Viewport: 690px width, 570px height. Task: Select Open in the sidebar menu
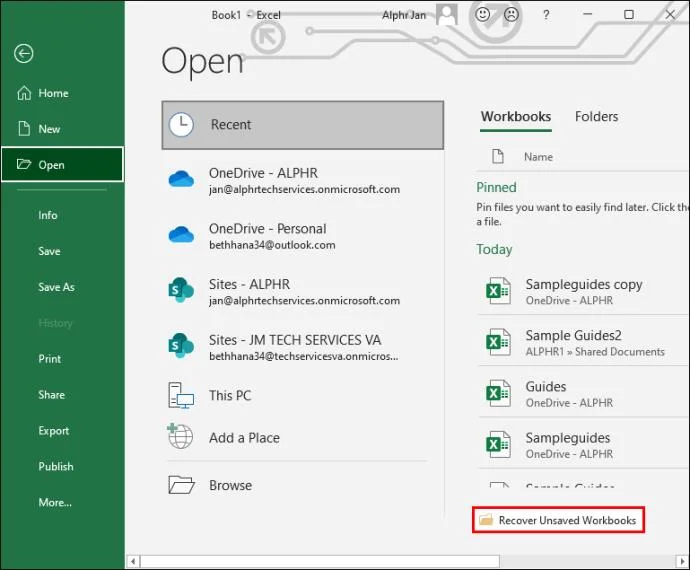click(62, 165)
